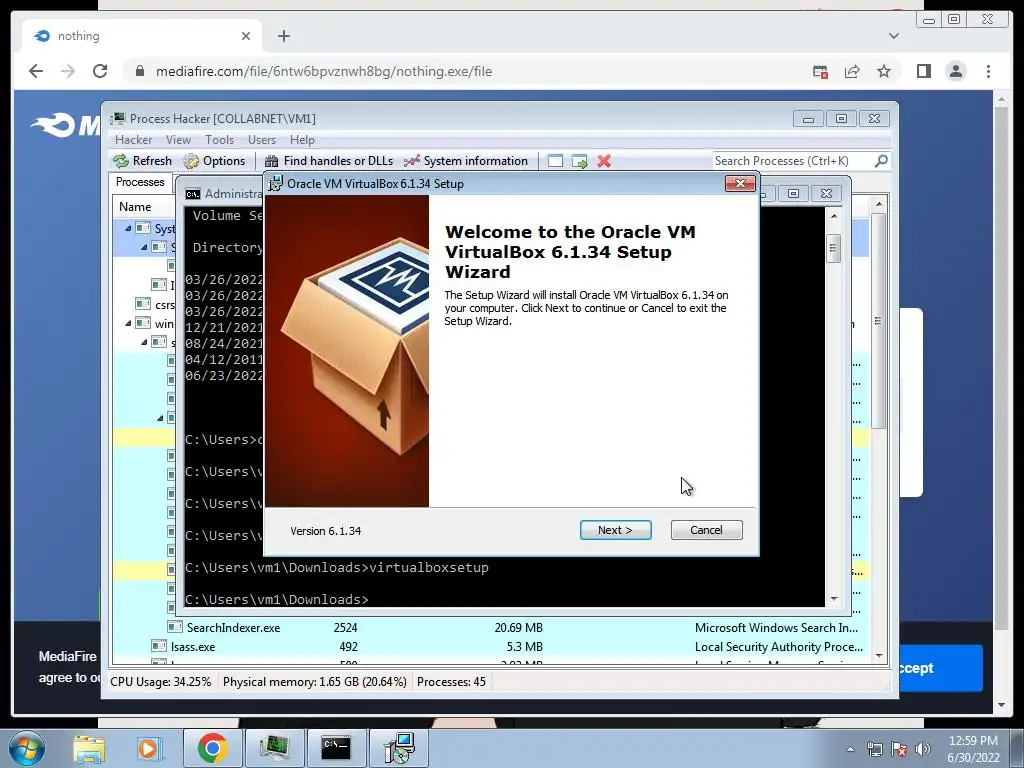The height and width of the screenshot is (768, 1024).
Task: Open the Help menu in Process Hacker
Action: pyautogui.click(x=302, y=140)
